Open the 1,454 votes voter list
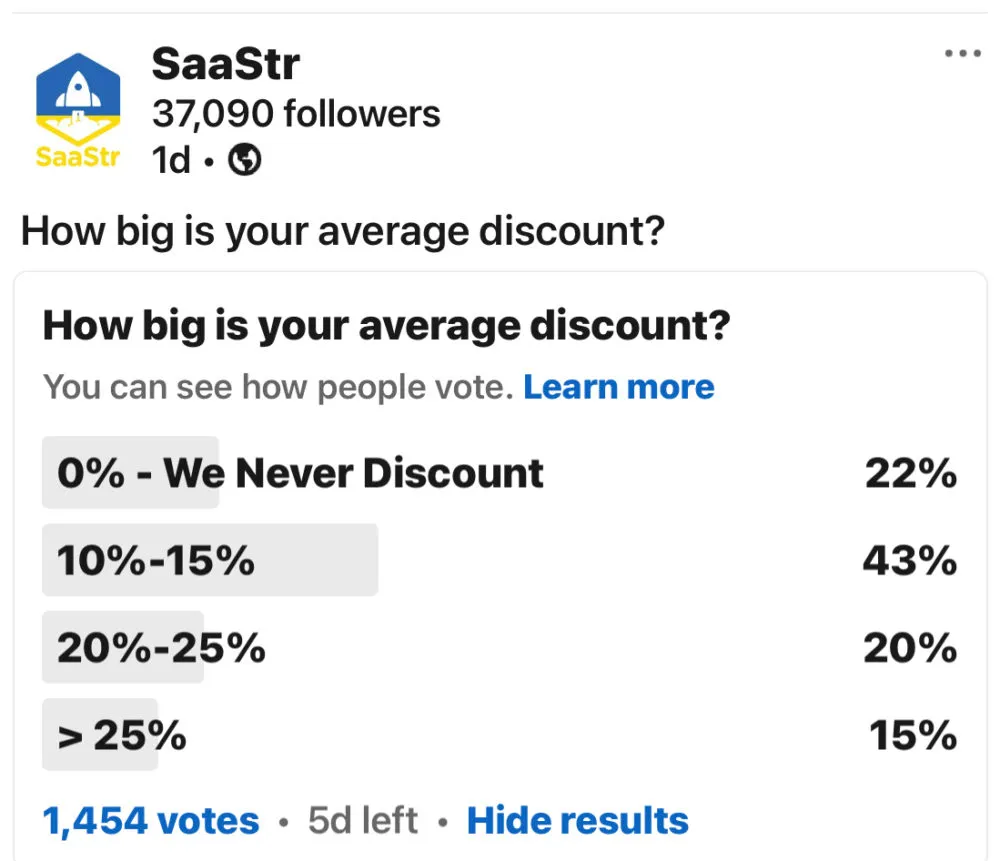 (x=150, y=821)
